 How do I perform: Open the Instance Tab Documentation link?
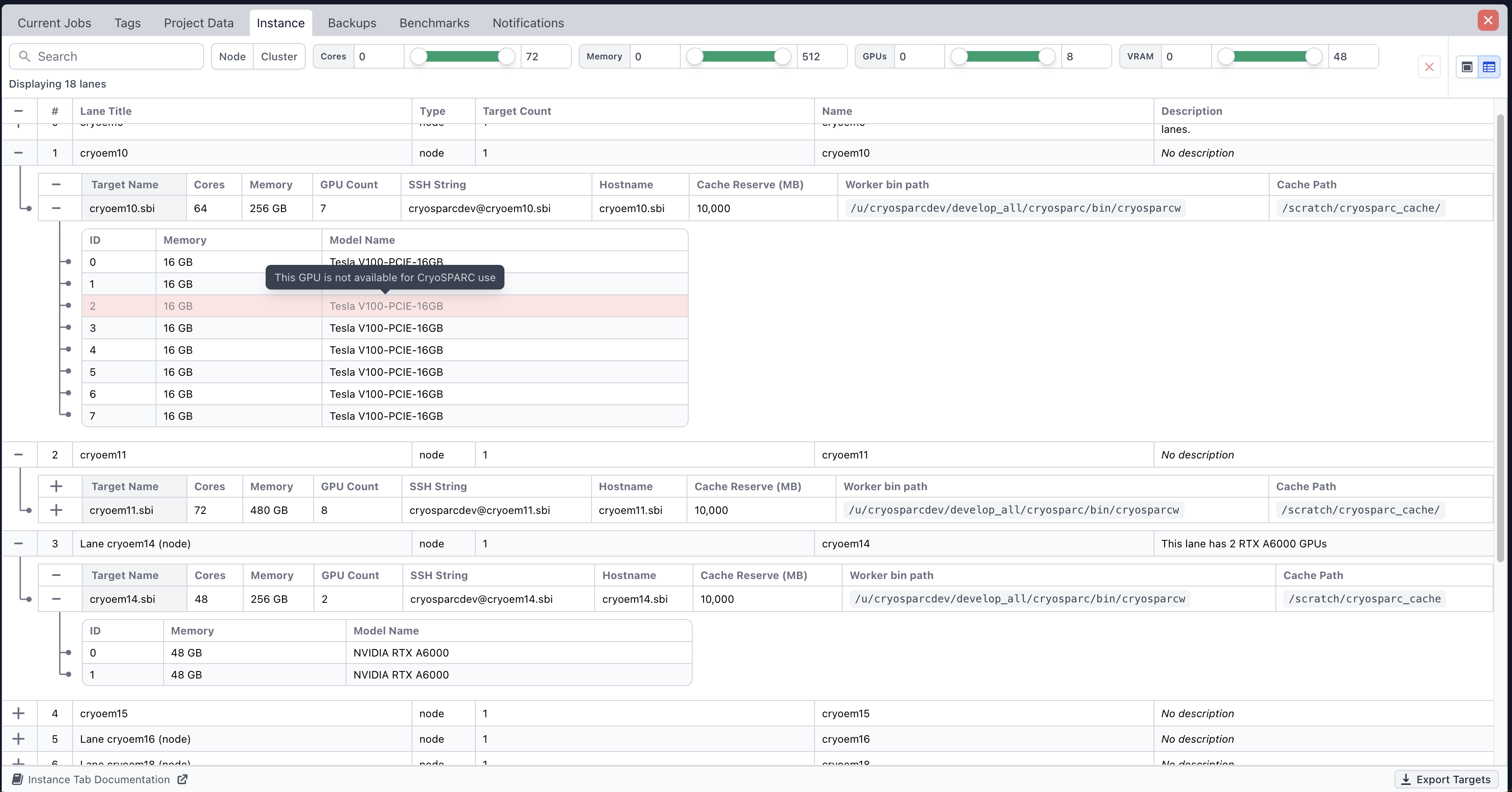point(99,779)
